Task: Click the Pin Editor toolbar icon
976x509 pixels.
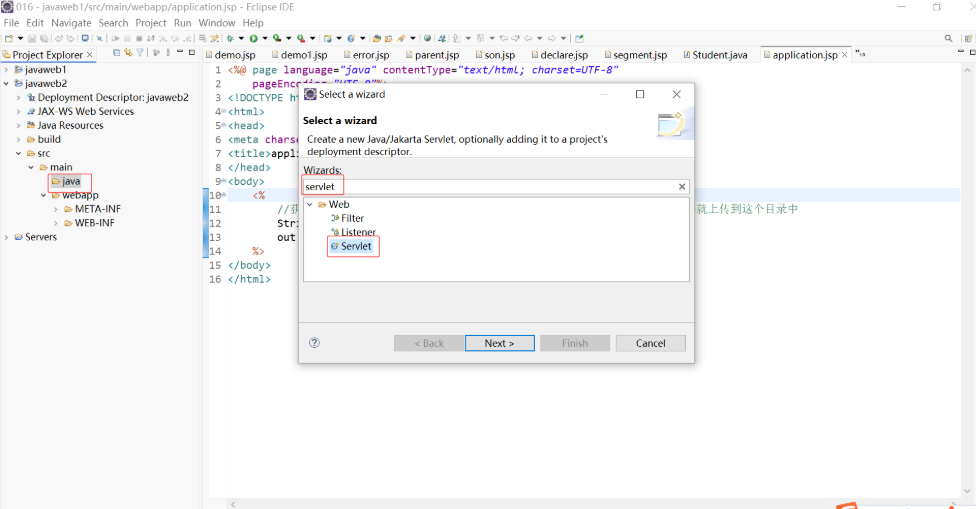Action: click(x=580, y=39)
